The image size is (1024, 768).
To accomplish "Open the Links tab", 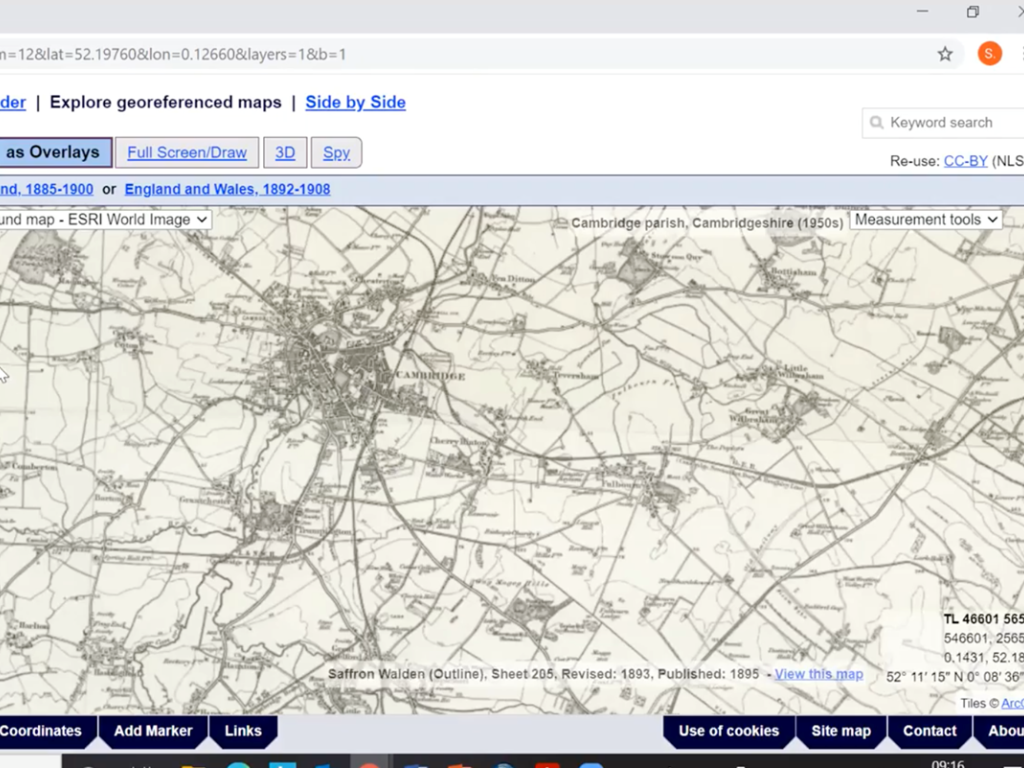I will click(x=243, y=731).
